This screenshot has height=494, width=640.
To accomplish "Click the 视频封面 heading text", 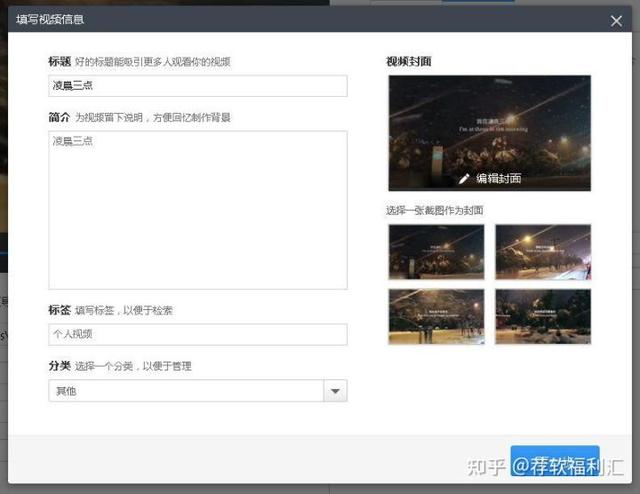I will click(x=409, y=61).
